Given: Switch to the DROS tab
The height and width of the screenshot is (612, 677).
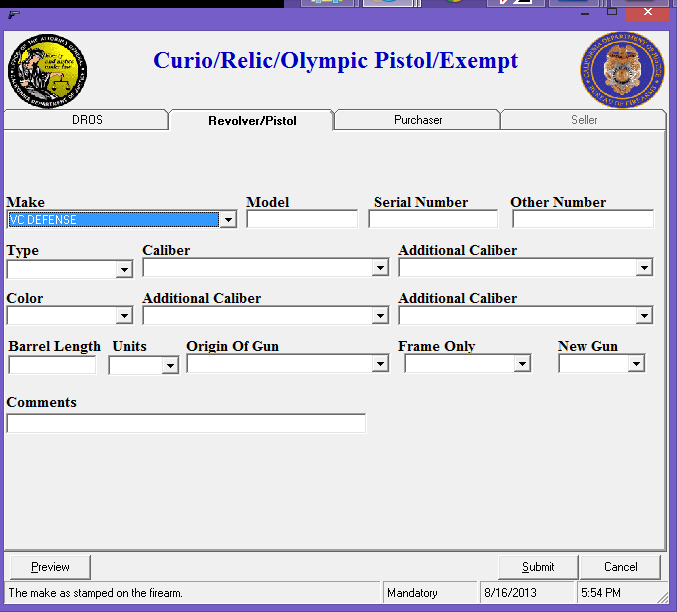Looking at the screenshot, I should [86, 120].
